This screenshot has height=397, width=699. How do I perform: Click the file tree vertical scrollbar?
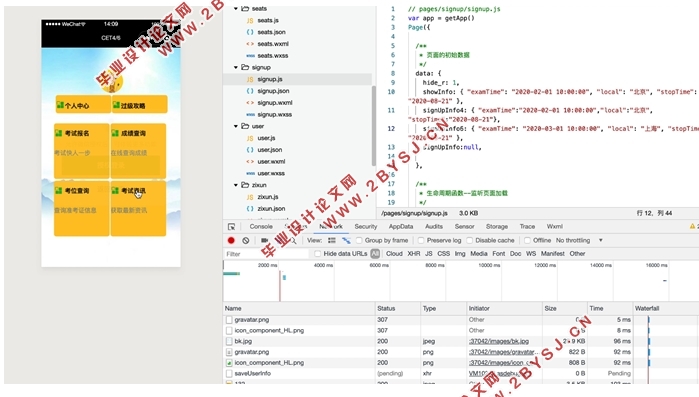coord(374,126)
